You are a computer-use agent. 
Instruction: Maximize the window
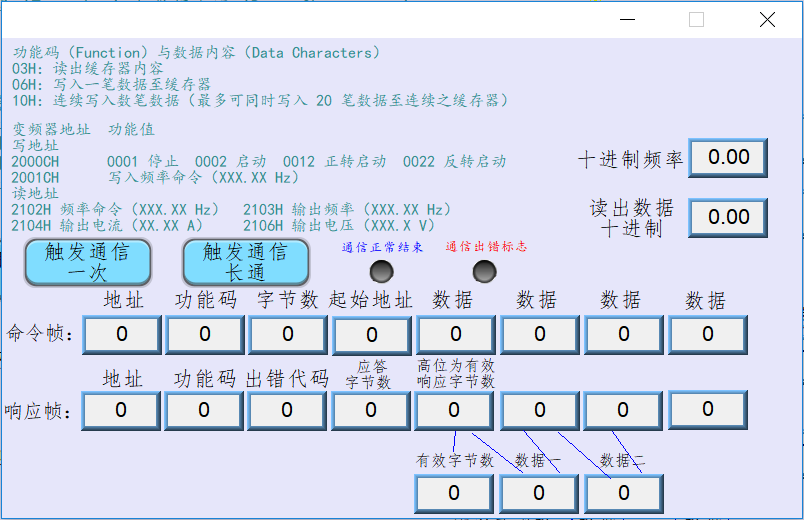pos(697,19)
